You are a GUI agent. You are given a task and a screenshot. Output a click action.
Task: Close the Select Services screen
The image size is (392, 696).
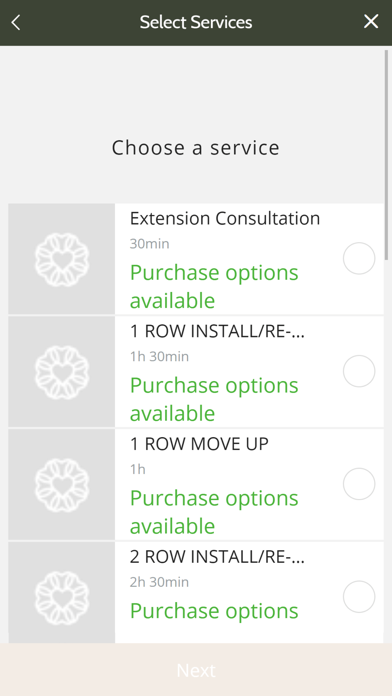click(x=371, y=21)
